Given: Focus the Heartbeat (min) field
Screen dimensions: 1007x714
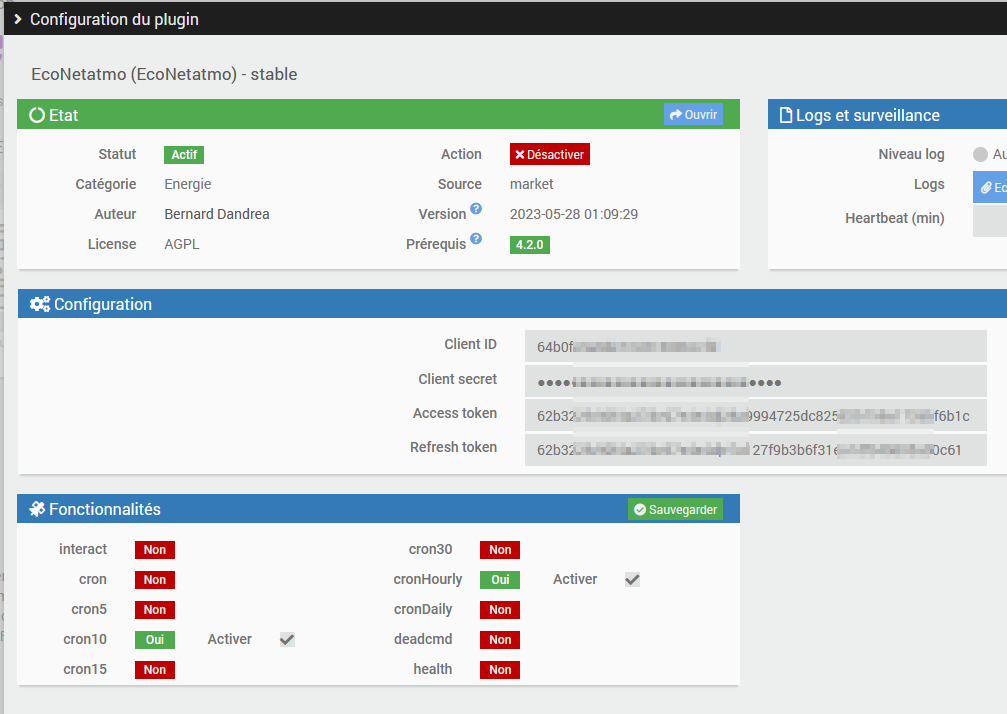Looking at the screenshot, I should click(x=990, y=221).
